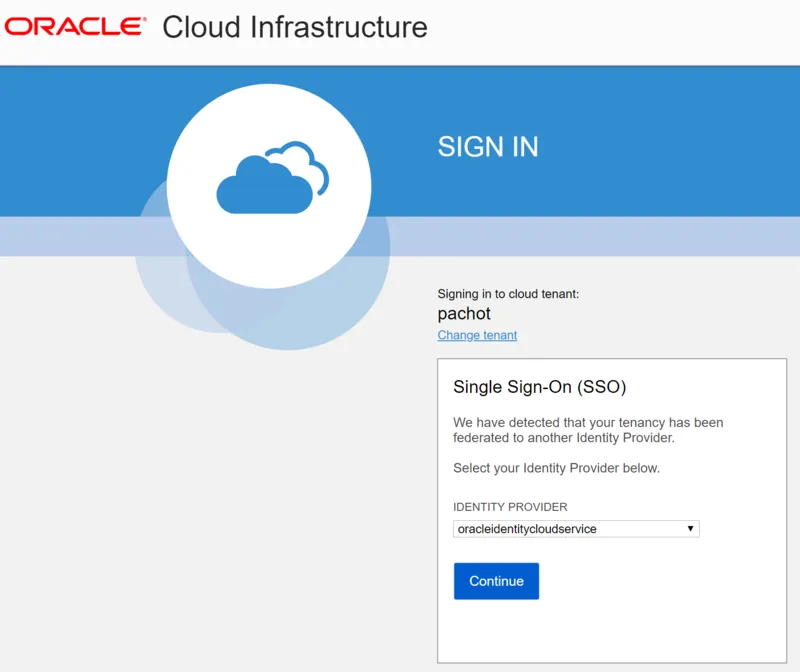Click the 'Select your Identity Provider below.' text

point(556,468)
